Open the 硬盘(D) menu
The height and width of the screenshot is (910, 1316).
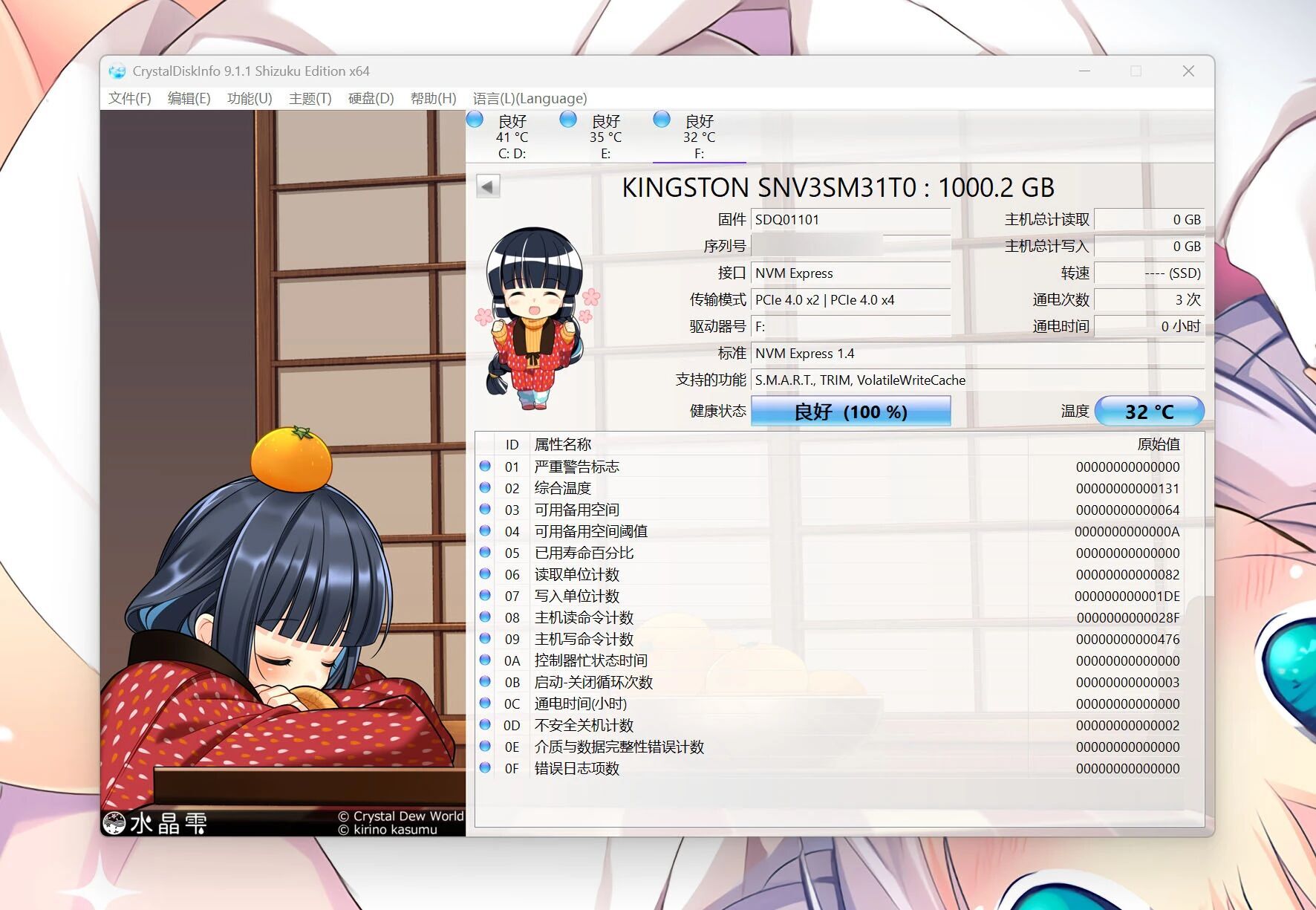pos(371,98)
